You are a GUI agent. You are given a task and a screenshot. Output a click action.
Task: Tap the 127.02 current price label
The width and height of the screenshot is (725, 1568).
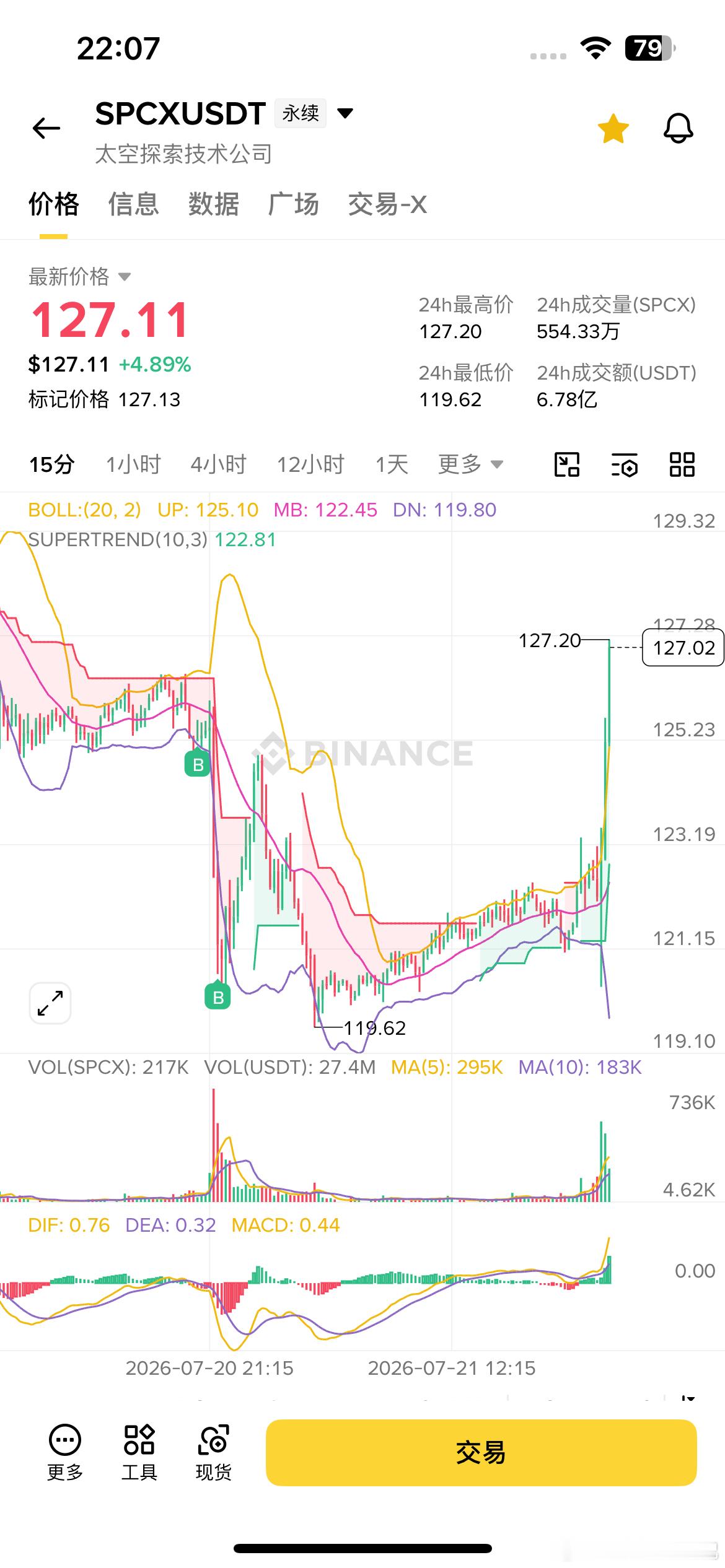click(x=683, y=648)
